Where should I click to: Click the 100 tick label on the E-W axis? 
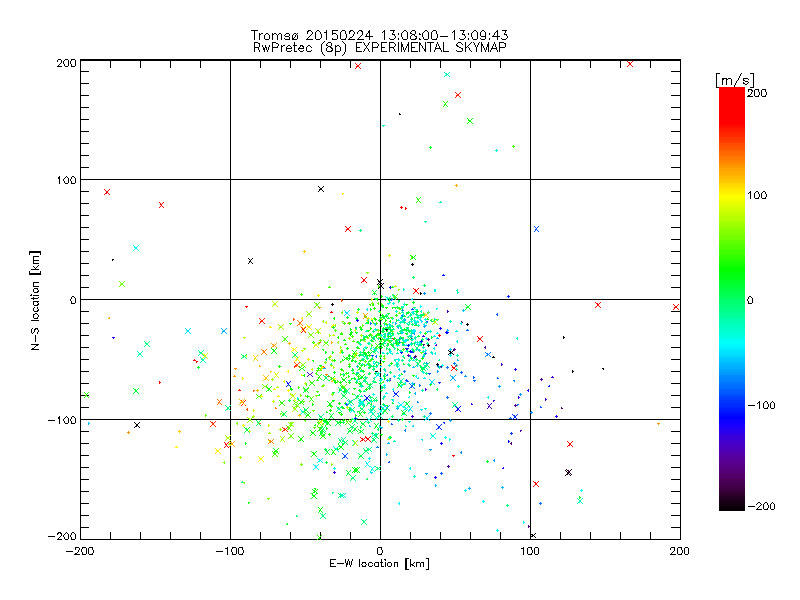pyautogui.click(x=530, y=551)
